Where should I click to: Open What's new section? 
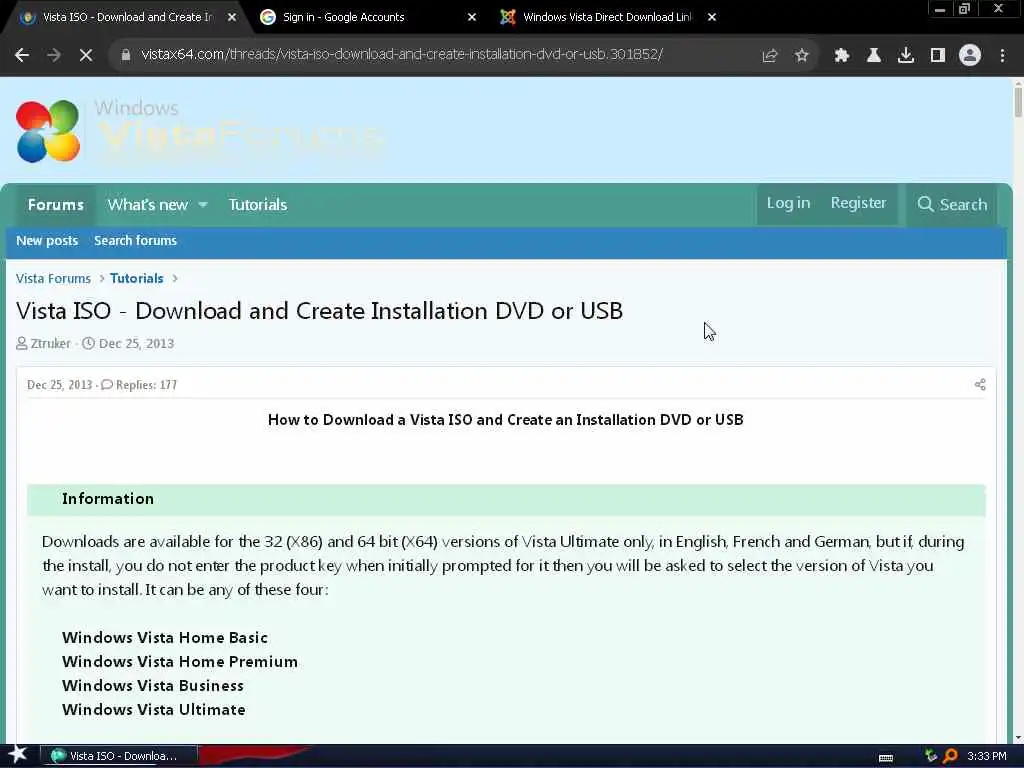coord(148,204)
